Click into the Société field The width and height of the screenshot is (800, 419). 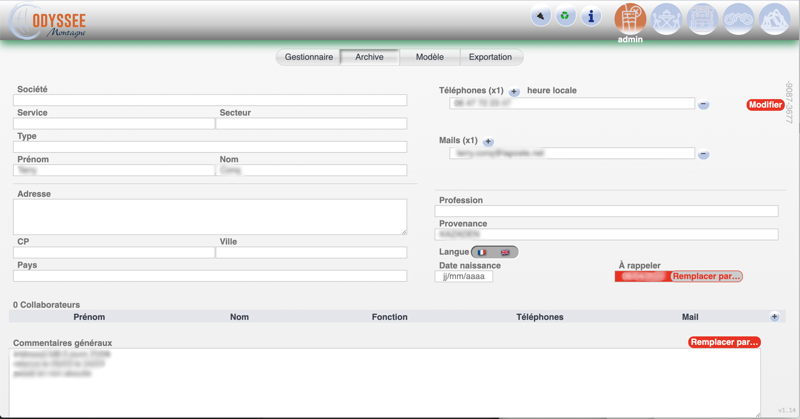210,100
